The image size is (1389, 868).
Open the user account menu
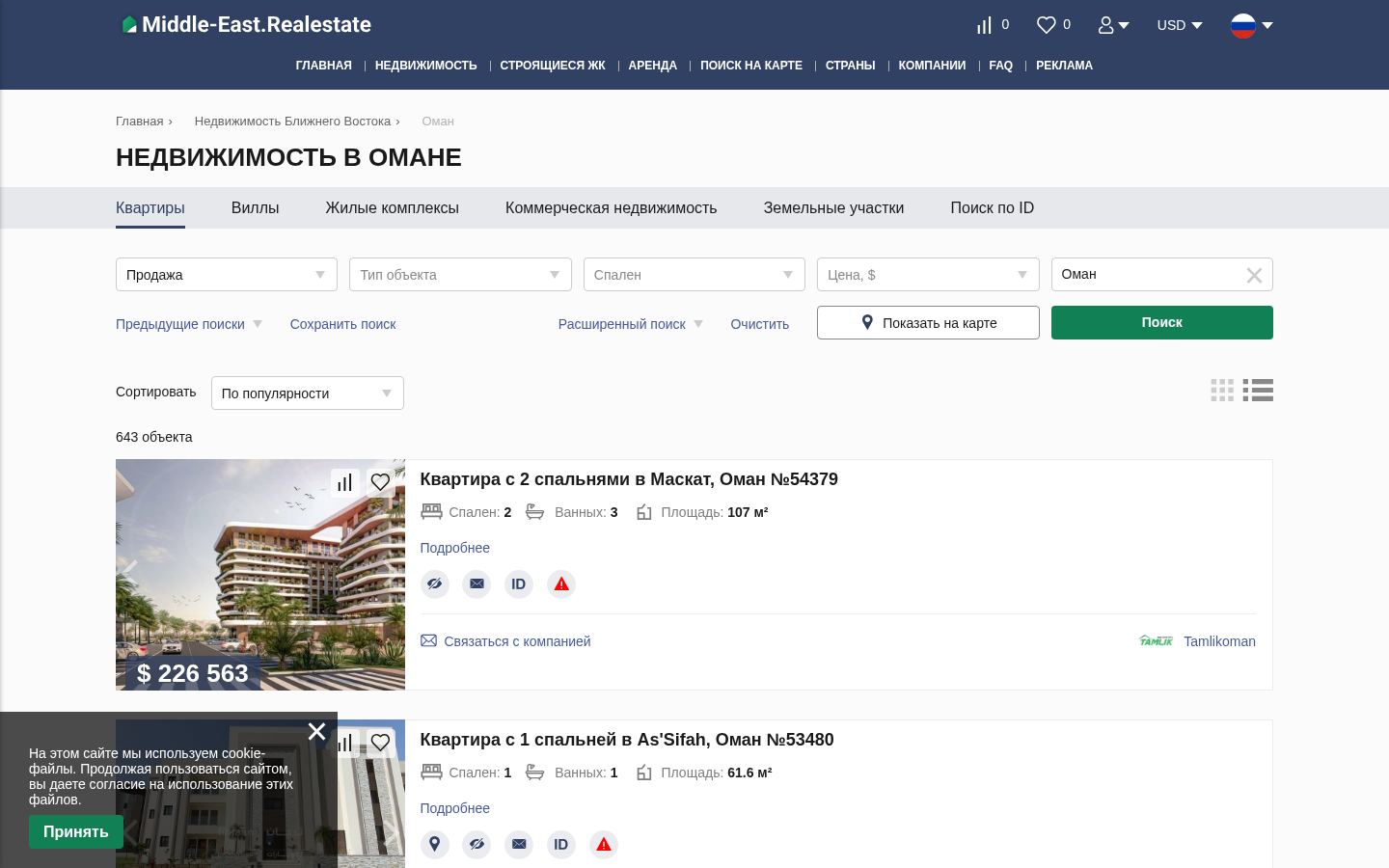click(1113, 25)
